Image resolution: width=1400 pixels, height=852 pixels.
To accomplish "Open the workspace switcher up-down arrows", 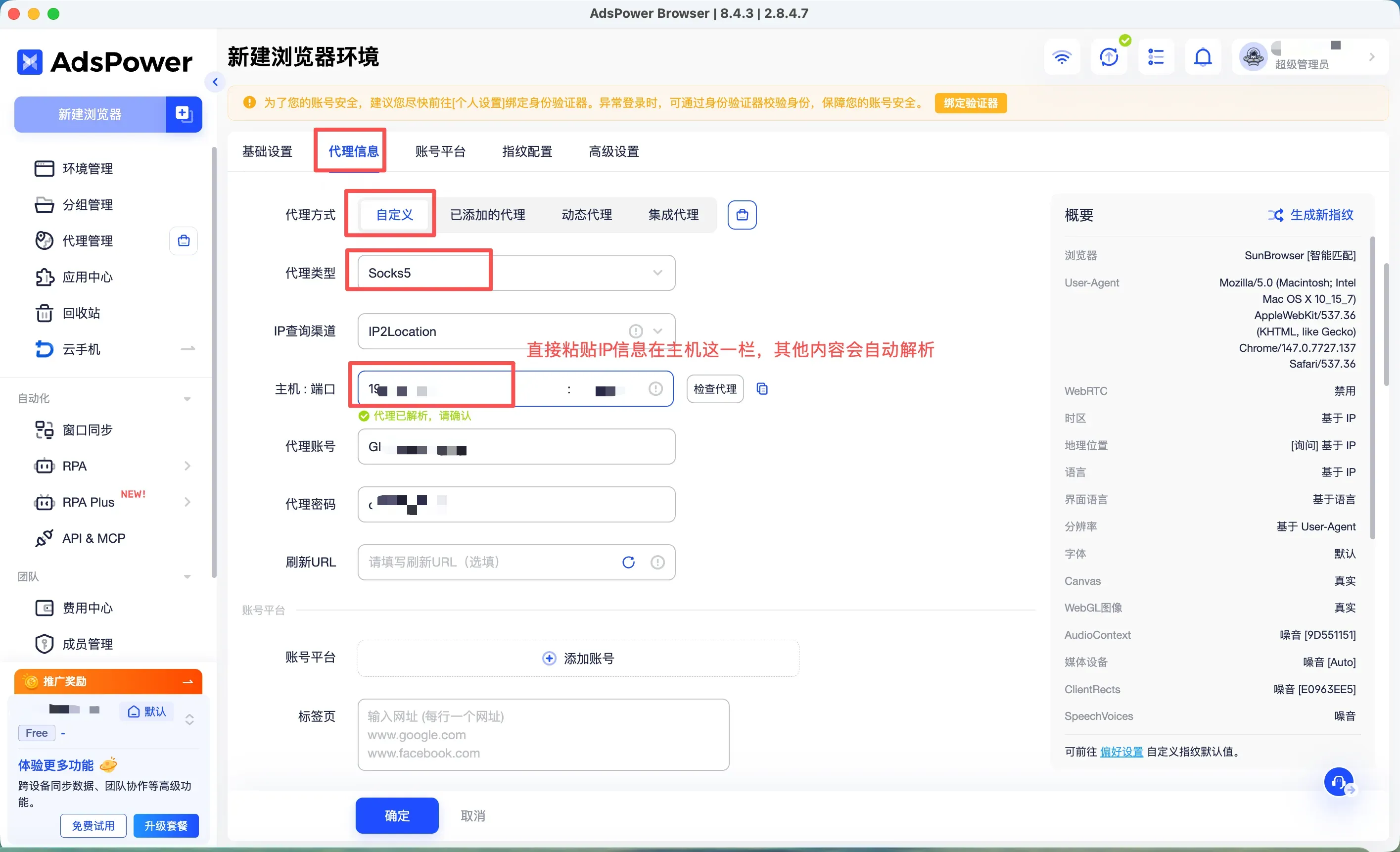I will 190,719.
